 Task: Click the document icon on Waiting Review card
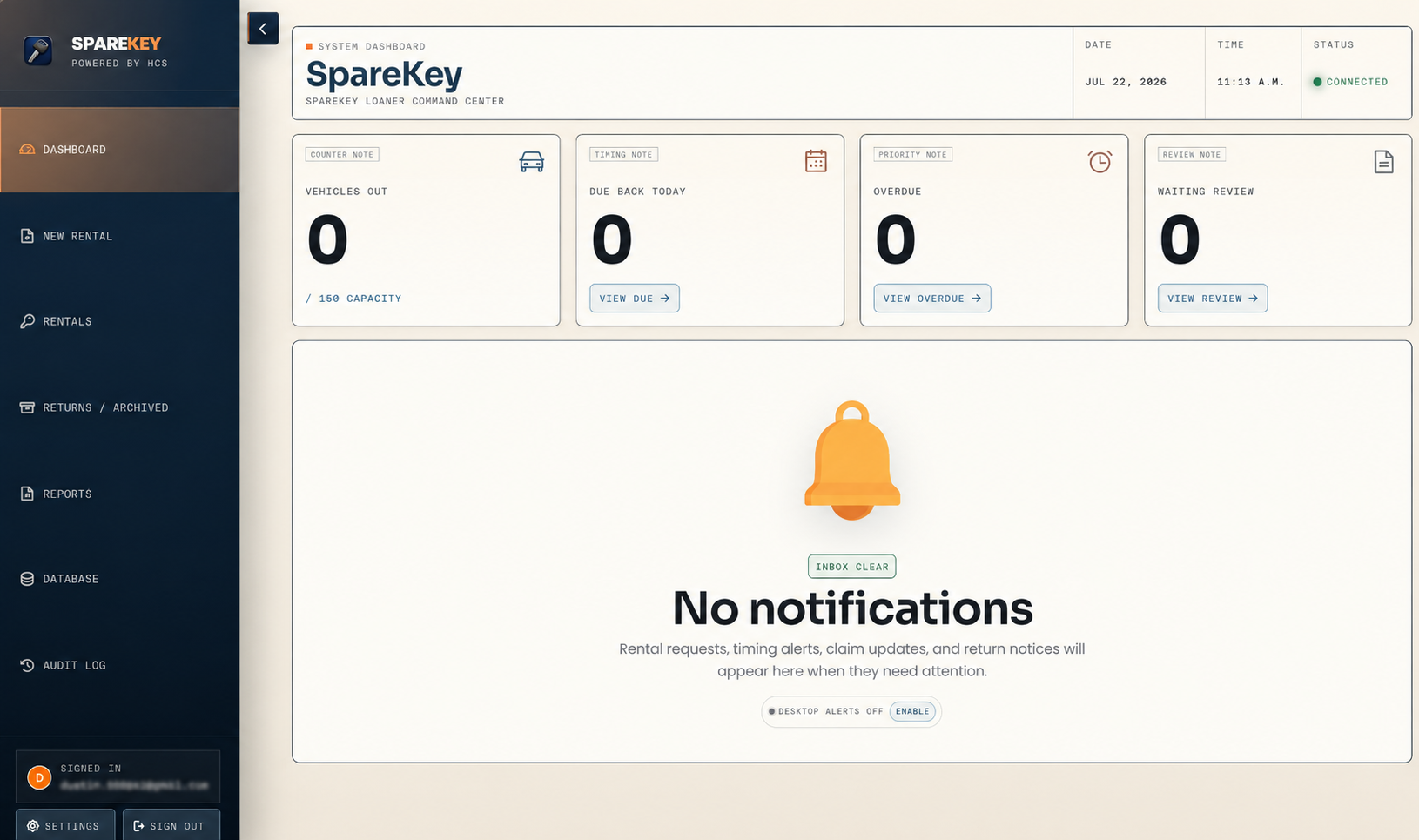pyautogui.click(x=1384, y=161)
